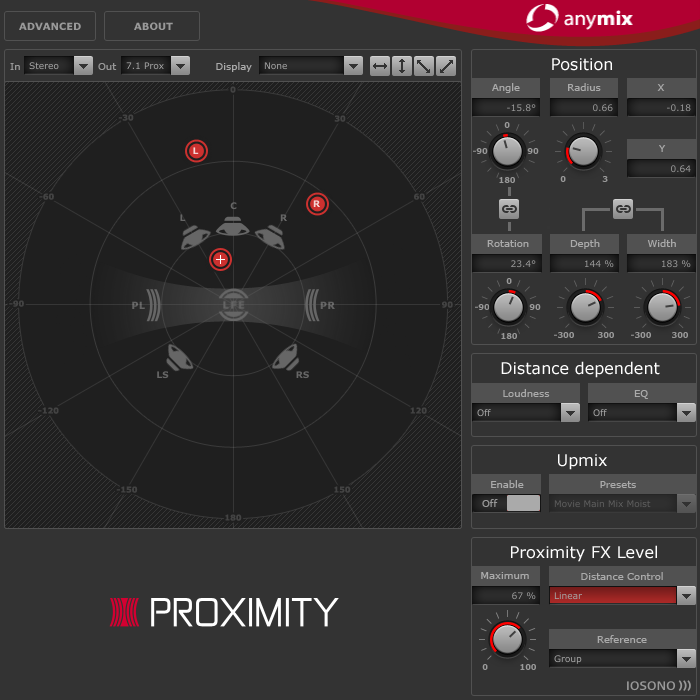
Task: Click the Y value field
Action: [x=661, y=169]
